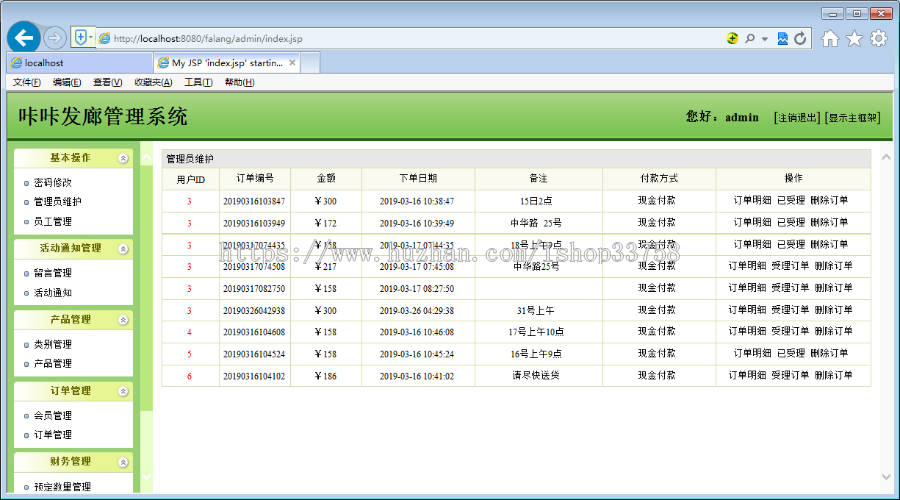900x500 pixels.
Task: View 订单明细 for order 20190316104524
Action: [752, 353]
